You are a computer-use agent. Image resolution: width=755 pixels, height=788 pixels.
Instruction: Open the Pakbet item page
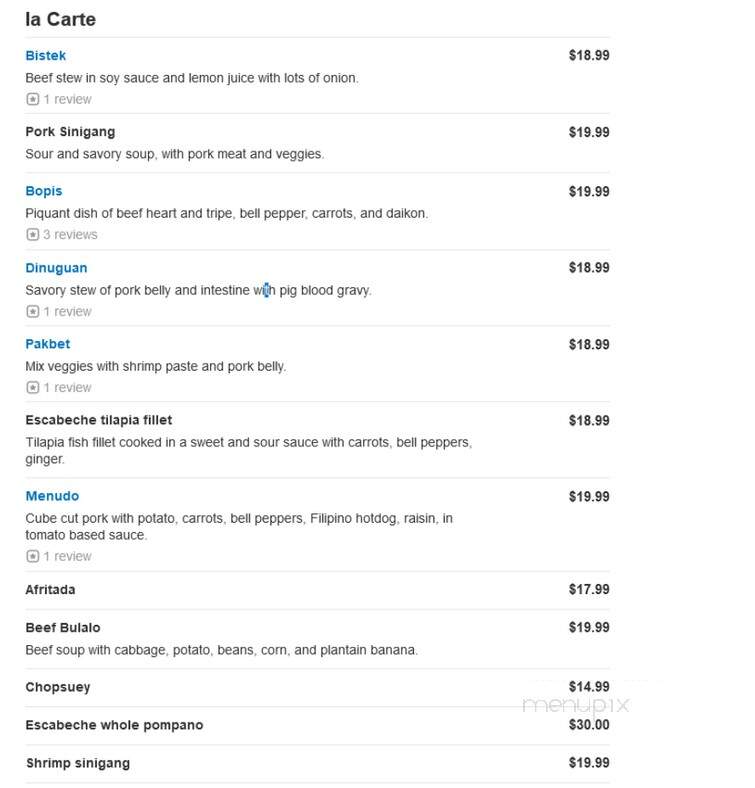(48, 344)
